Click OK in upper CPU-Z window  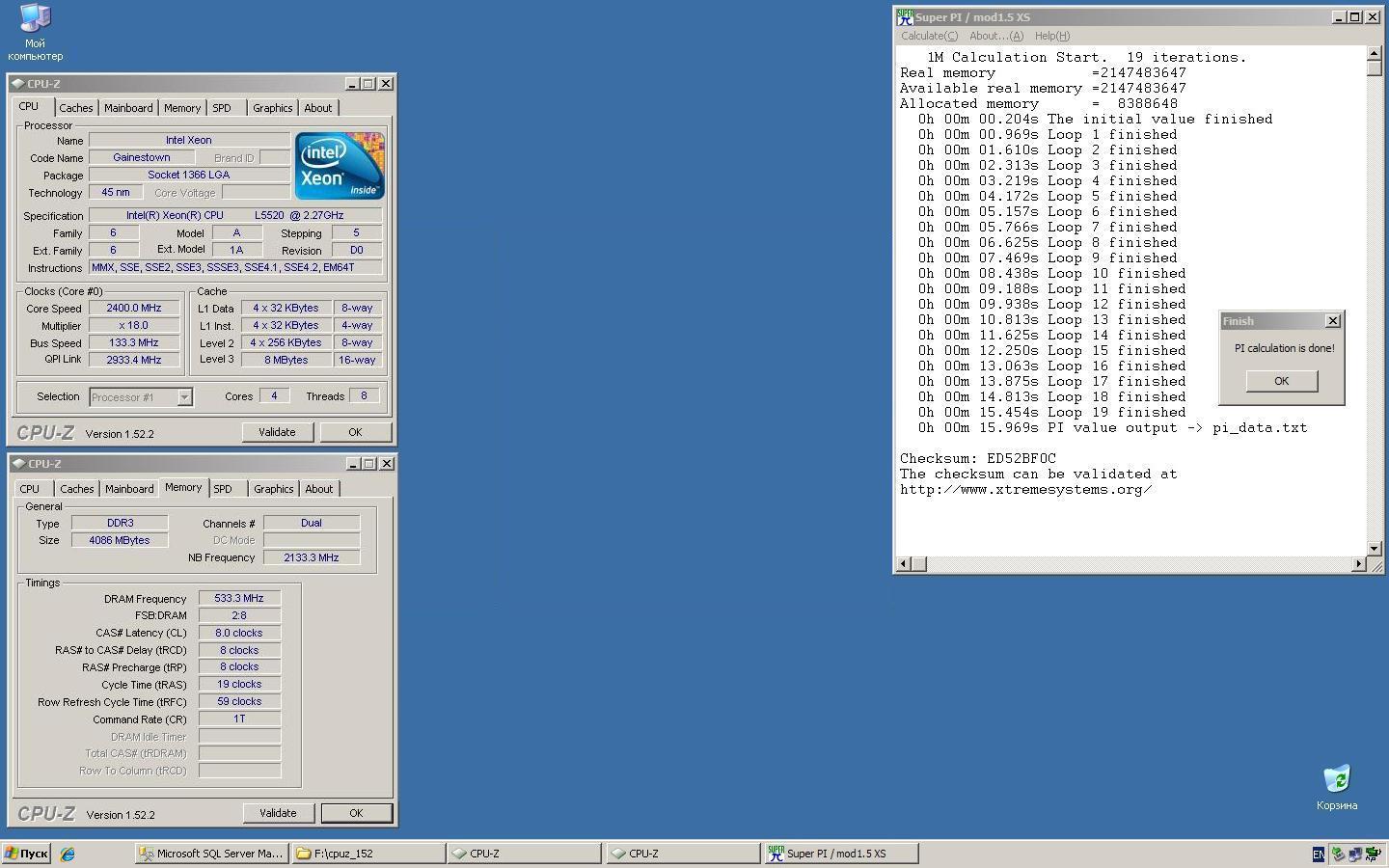pos(355,432)
